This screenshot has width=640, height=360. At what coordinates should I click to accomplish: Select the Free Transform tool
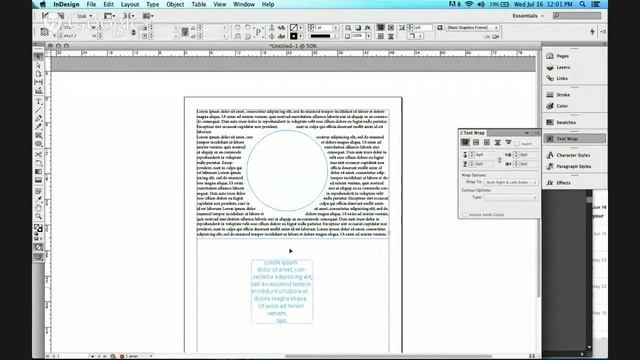pos(38,163)
